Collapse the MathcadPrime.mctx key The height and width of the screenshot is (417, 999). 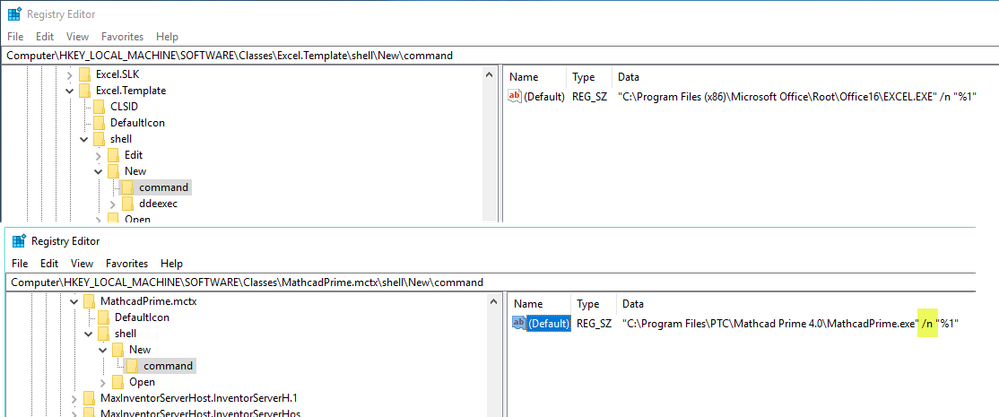click(74, 301)
